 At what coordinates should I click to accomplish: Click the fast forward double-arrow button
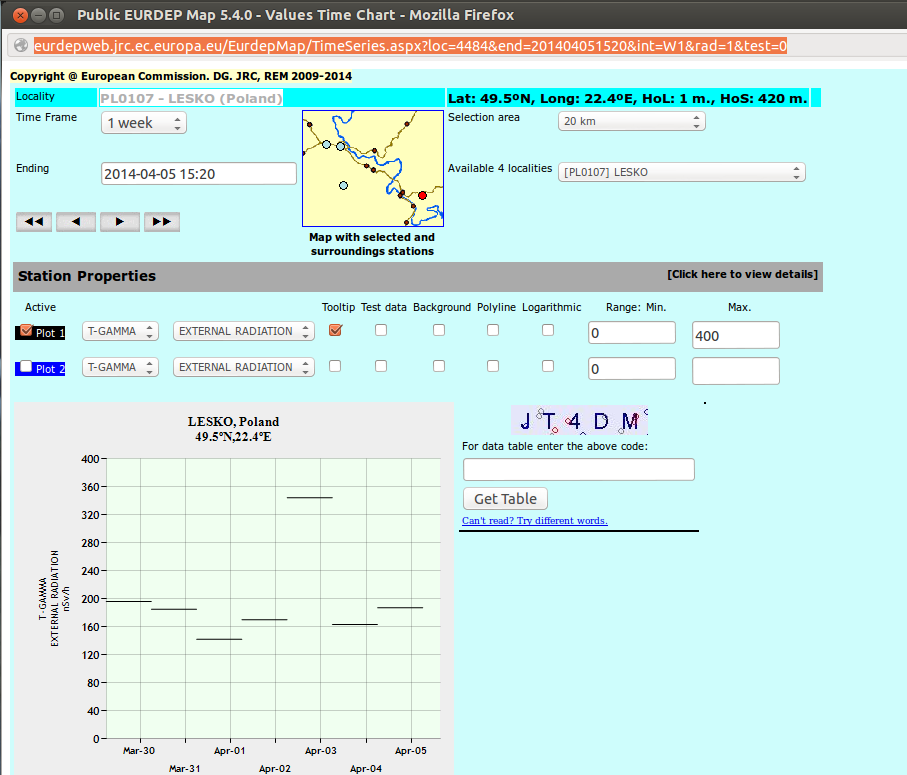(x=162, y=222)
